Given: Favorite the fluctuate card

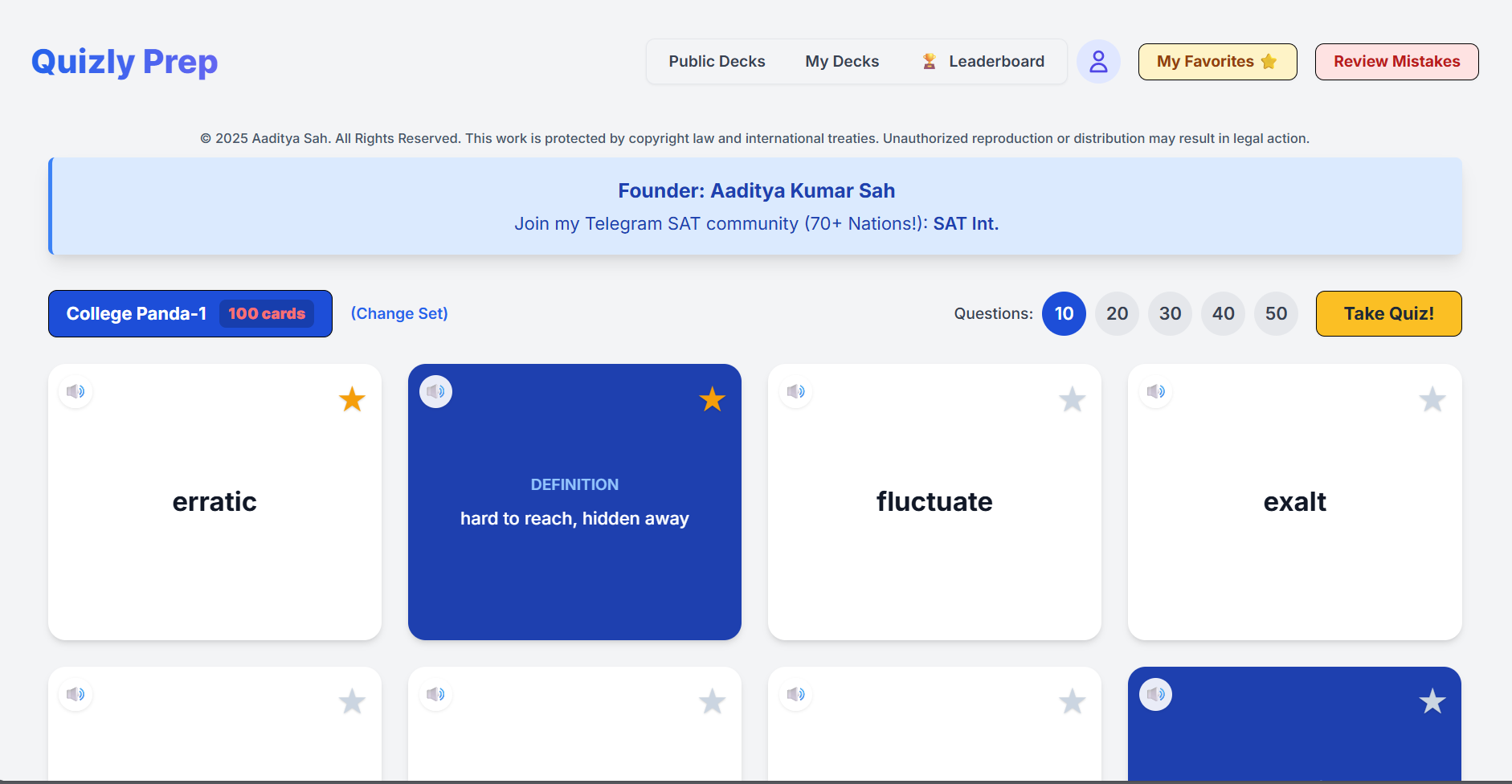Looking at the screenshot, I should 1072,399.
